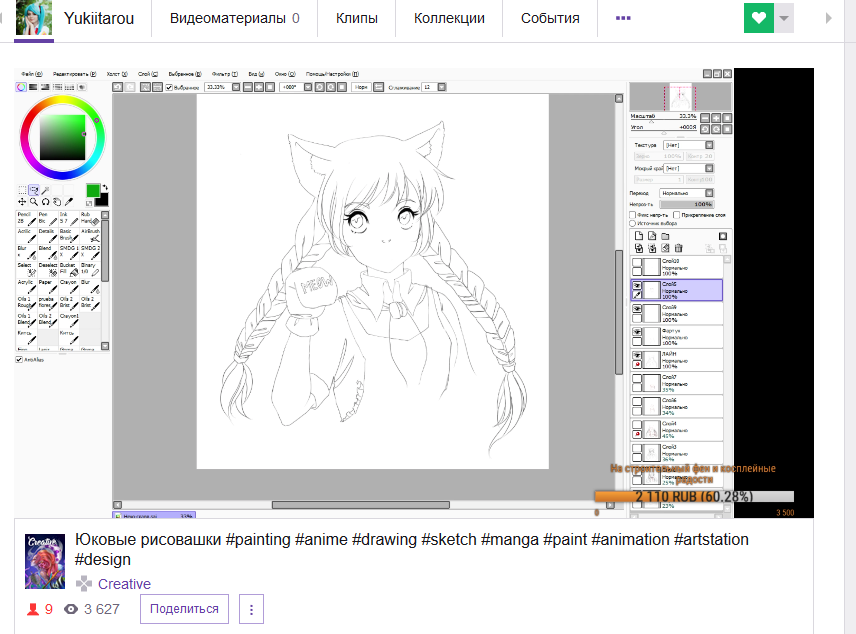Click the undo arrow in SAI toolbar

tap(117, 87)
